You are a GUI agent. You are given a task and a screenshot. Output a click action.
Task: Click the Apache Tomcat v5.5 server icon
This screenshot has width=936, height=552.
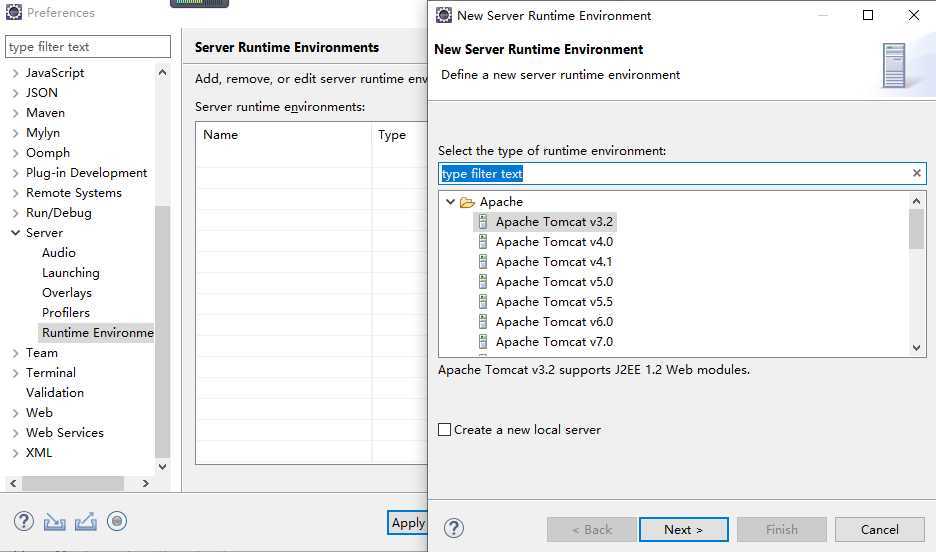click(483, 302)
